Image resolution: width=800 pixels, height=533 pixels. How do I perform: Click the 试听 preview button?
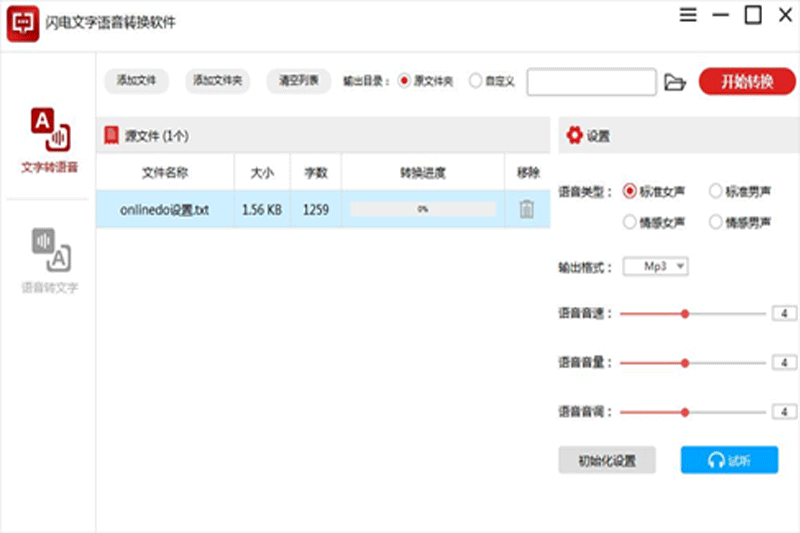click(728, 460)
